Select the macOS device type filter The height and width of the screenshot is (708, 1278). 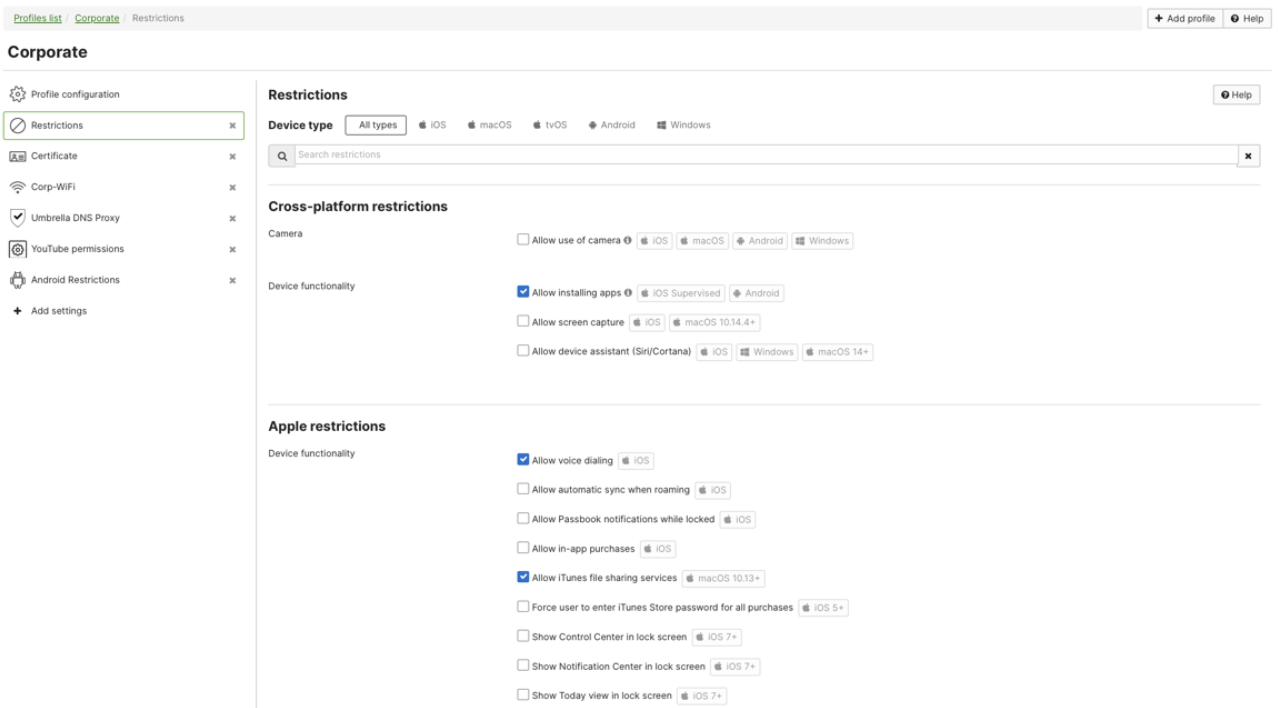[489, 125]
